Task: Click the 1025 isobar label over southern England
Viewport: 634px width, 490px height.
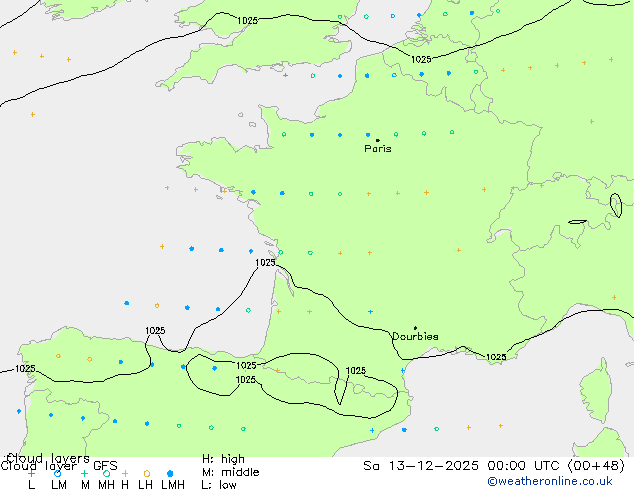Action: (247, 21)
